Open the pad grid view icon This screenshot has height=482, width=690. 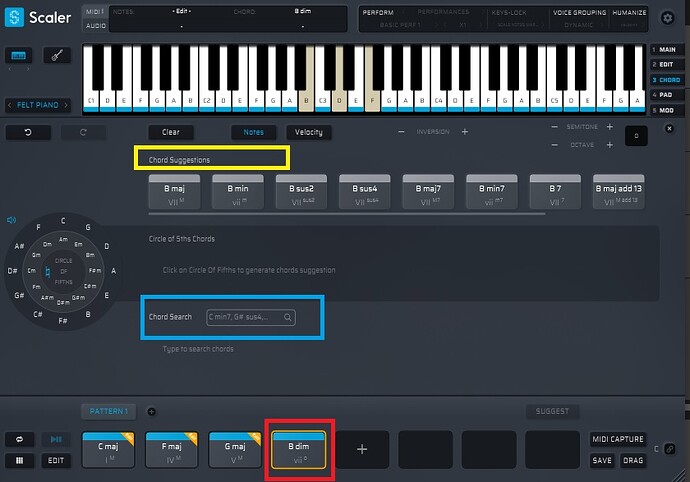pos(19,460)
